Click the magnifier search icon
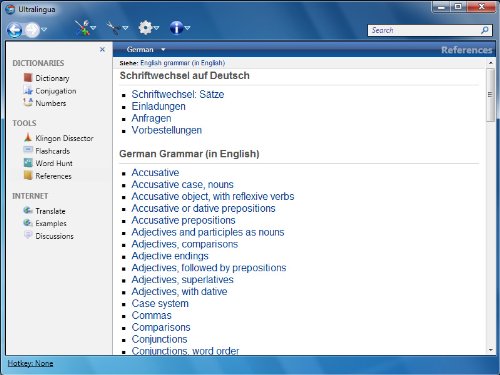The width and height of the screenshot is (500, 375). [485, 30]
